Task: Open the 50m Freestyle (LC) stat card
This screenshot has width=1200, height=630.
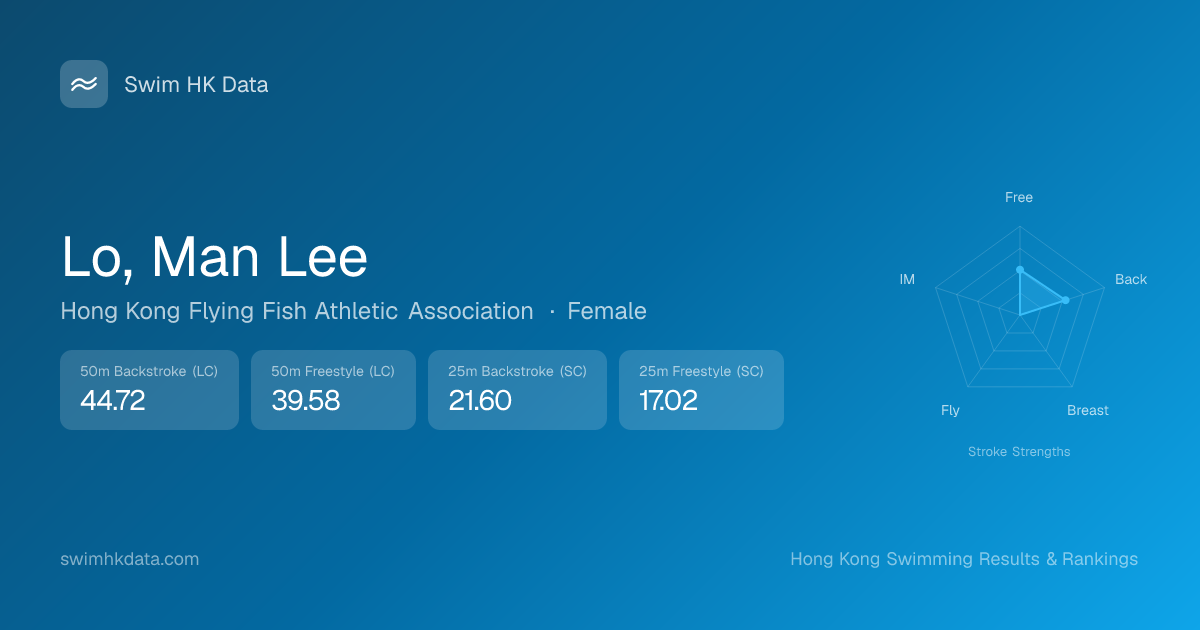Action: [x=333, y=389]
